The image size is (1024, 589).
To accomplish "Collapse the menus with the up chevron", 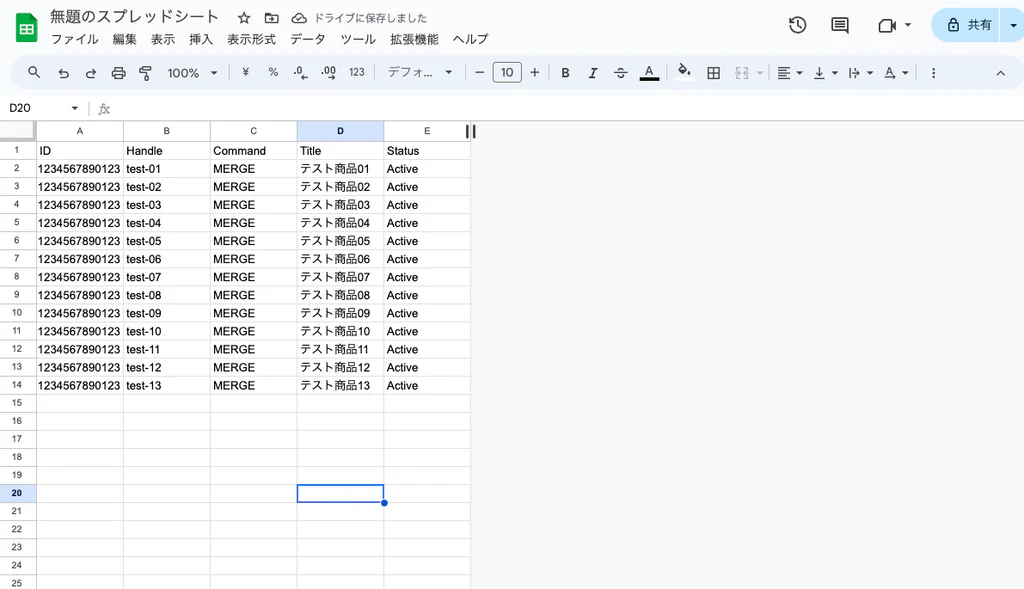I will click(1000, 73).
